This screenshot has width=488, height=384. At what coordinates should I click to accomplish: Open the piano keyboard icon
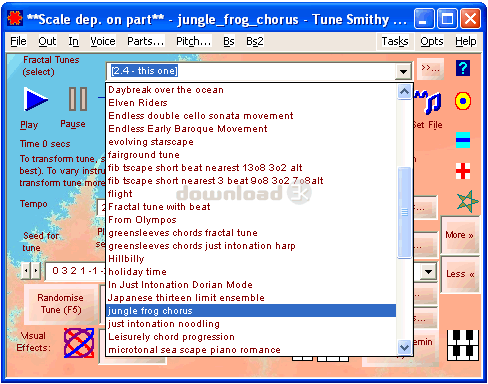point(463,345)
